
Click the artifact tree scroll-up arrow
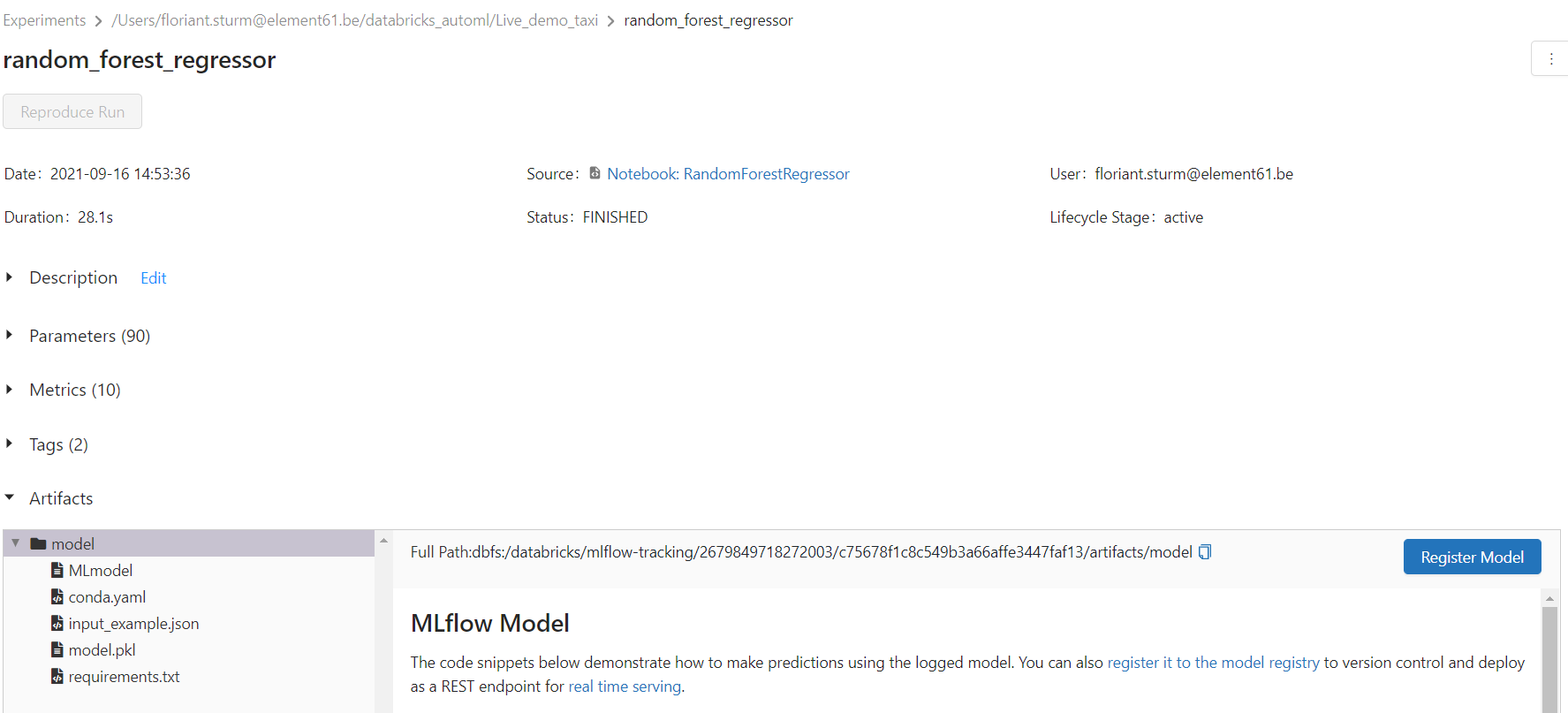pos(383,540)
